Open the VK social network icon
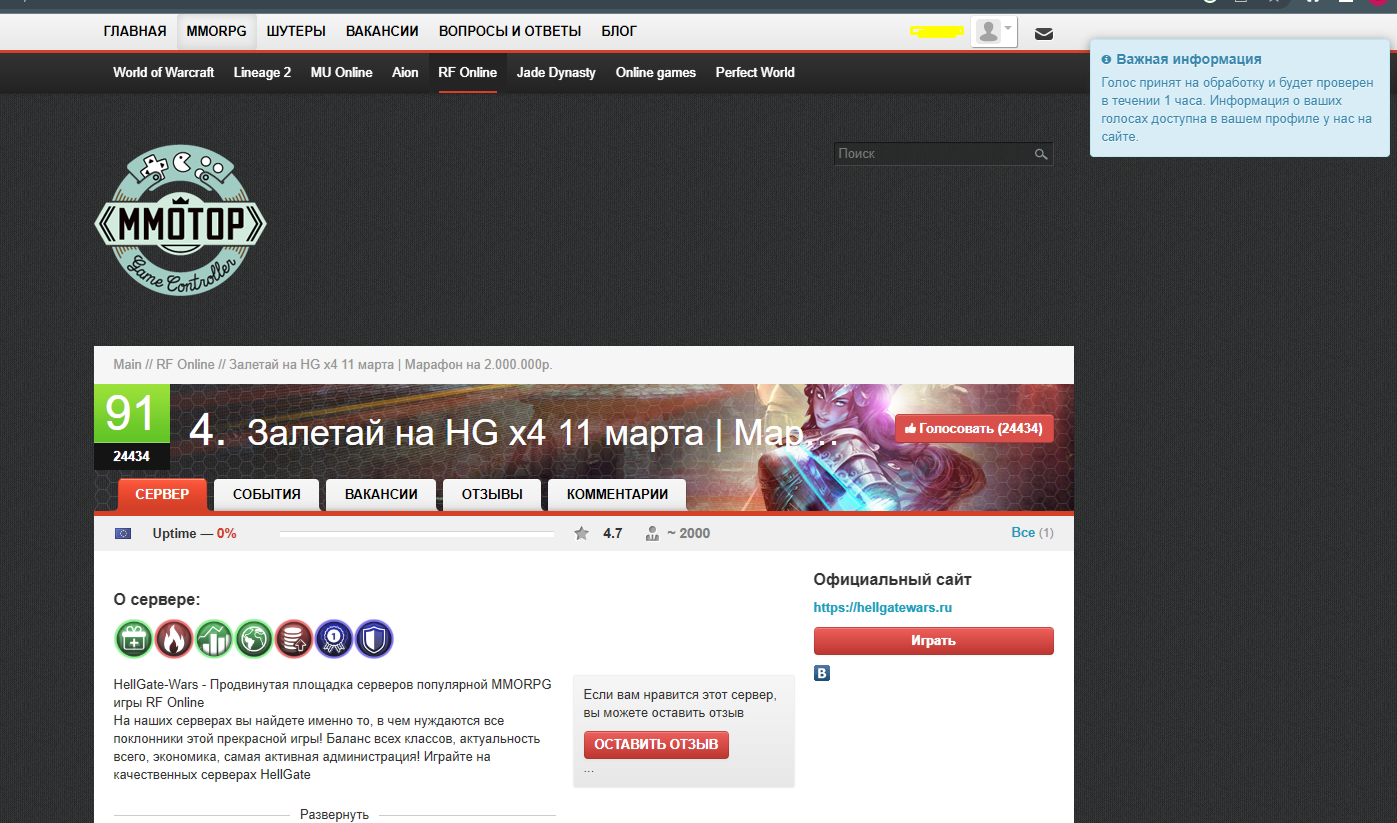 point(822,673)
